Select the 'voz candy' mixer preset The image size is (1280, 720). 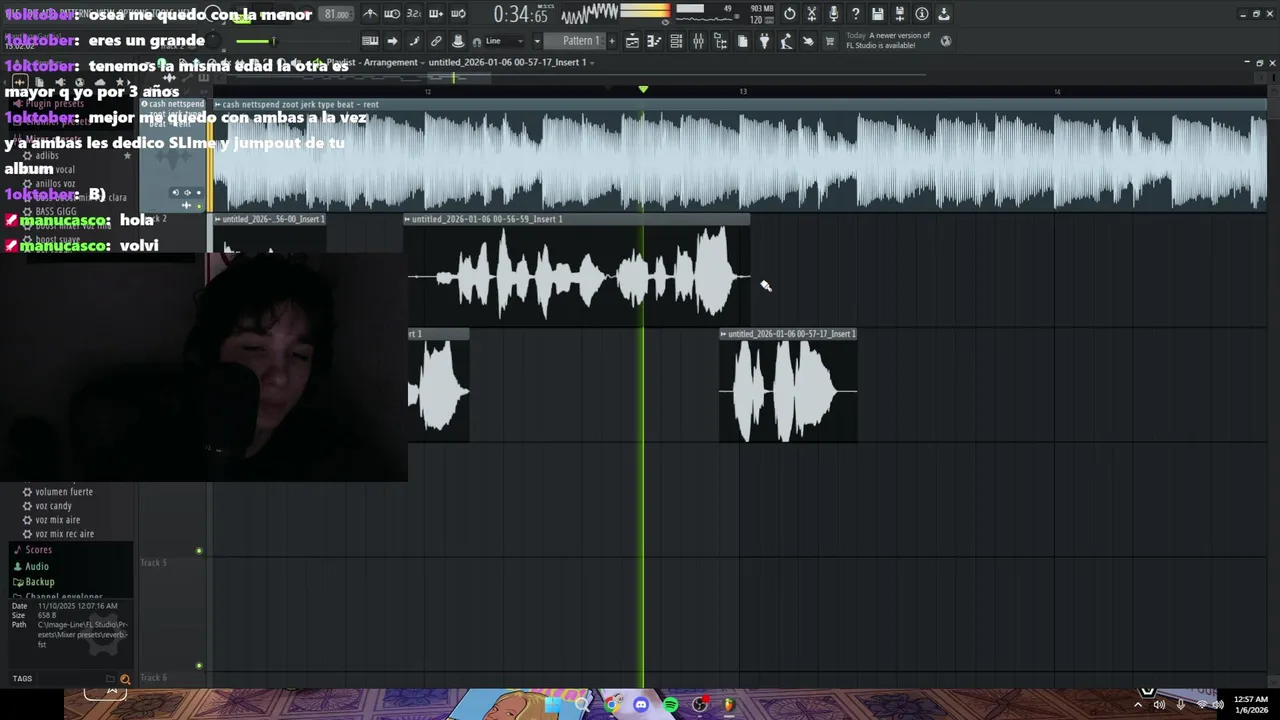53,506
